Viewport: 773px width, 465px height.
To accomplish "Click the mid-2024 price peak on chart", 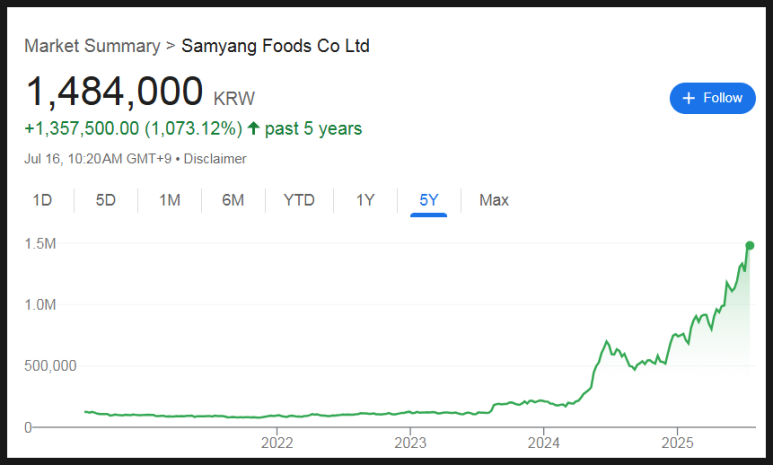I will point(606,341).
